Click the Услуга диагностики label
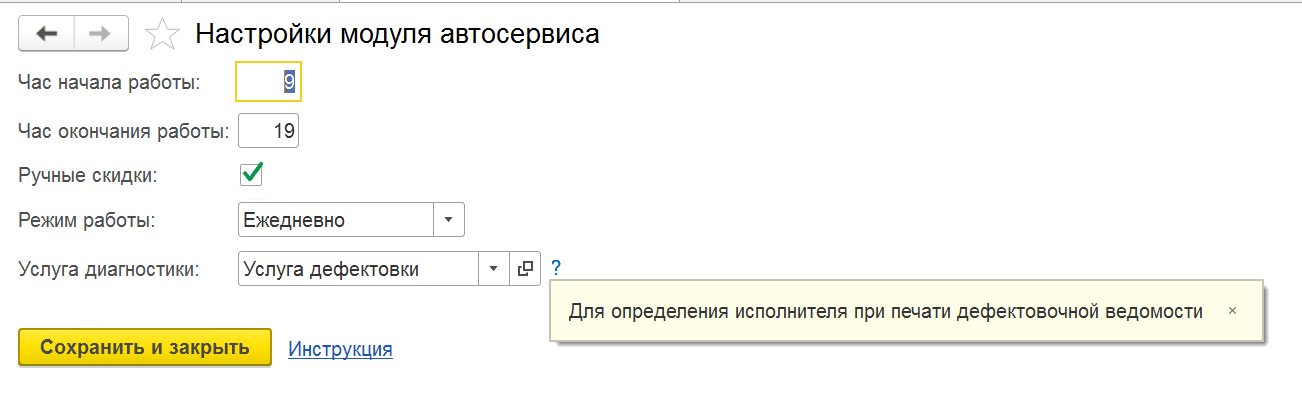The height and width of the screenshot is (408, 1302). click(109, 269)
